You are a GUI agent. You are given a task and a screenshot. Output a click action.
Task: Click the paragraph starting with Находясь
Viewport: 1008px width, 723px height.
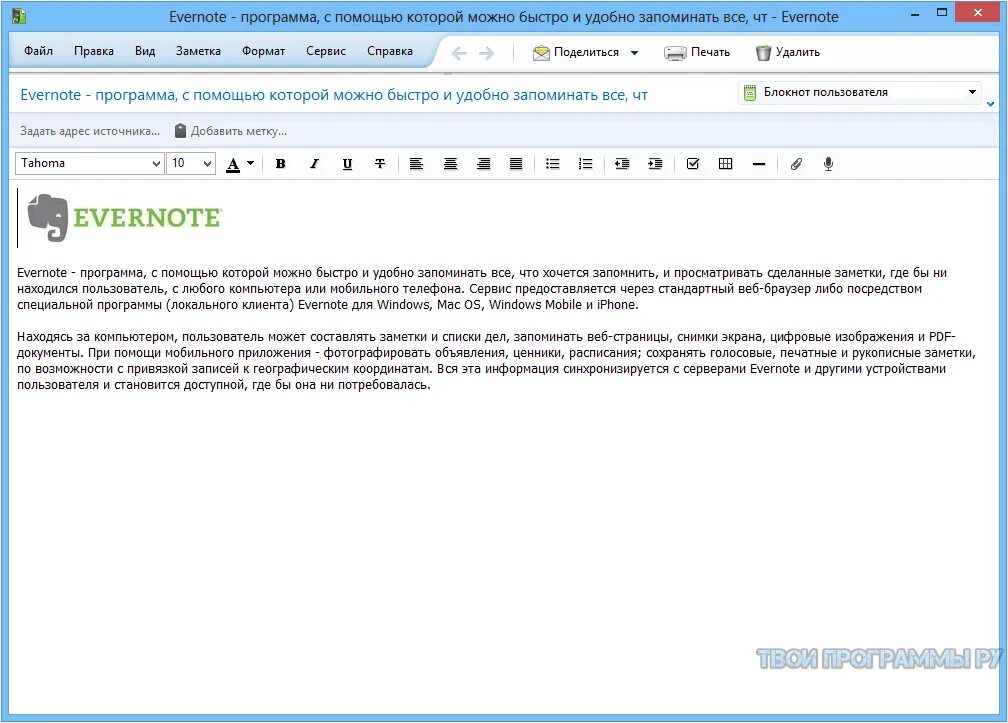coord(496,361)
